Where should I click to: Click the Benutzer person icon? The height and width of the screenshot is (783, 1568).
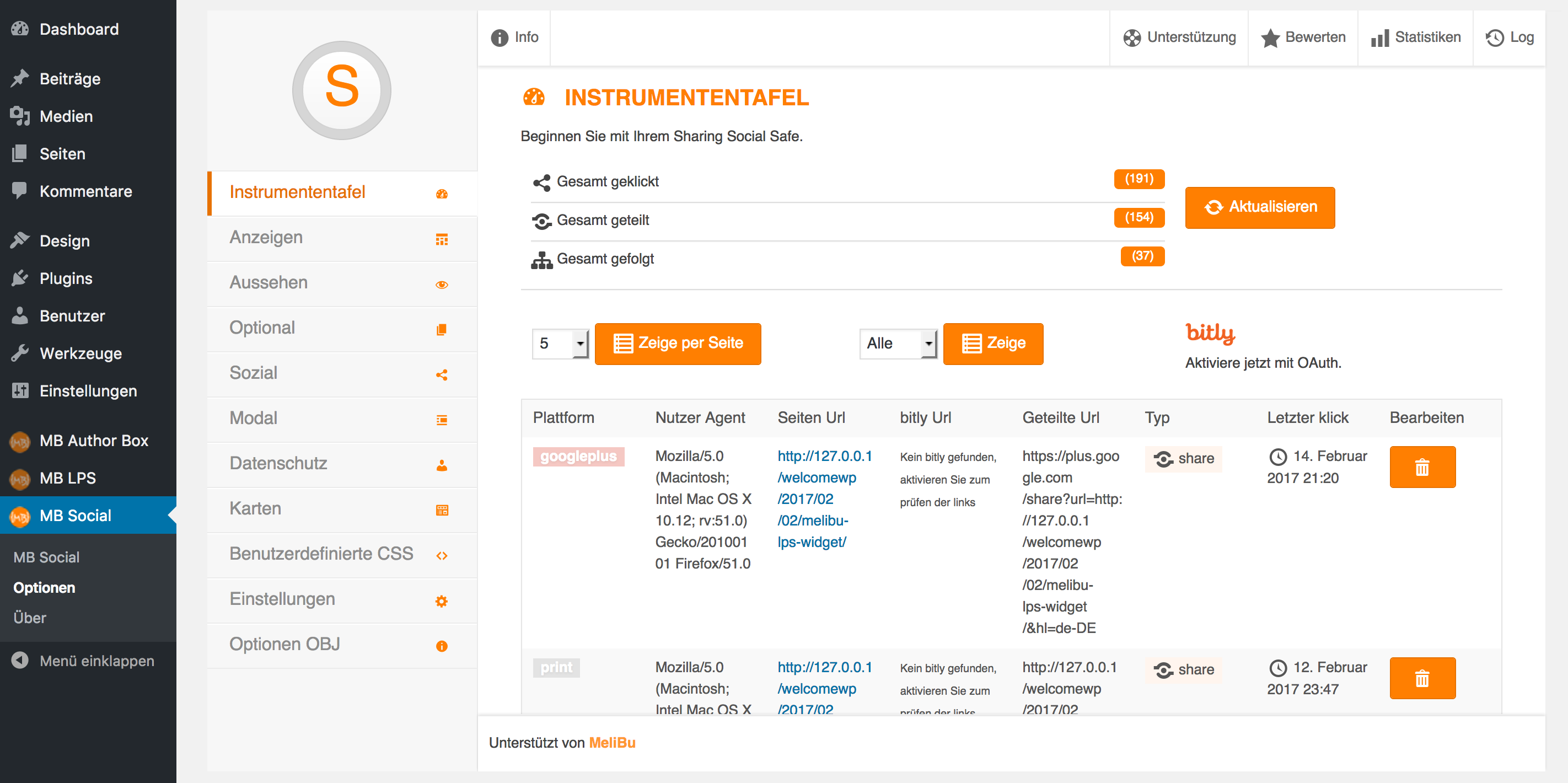click(20, 315)
